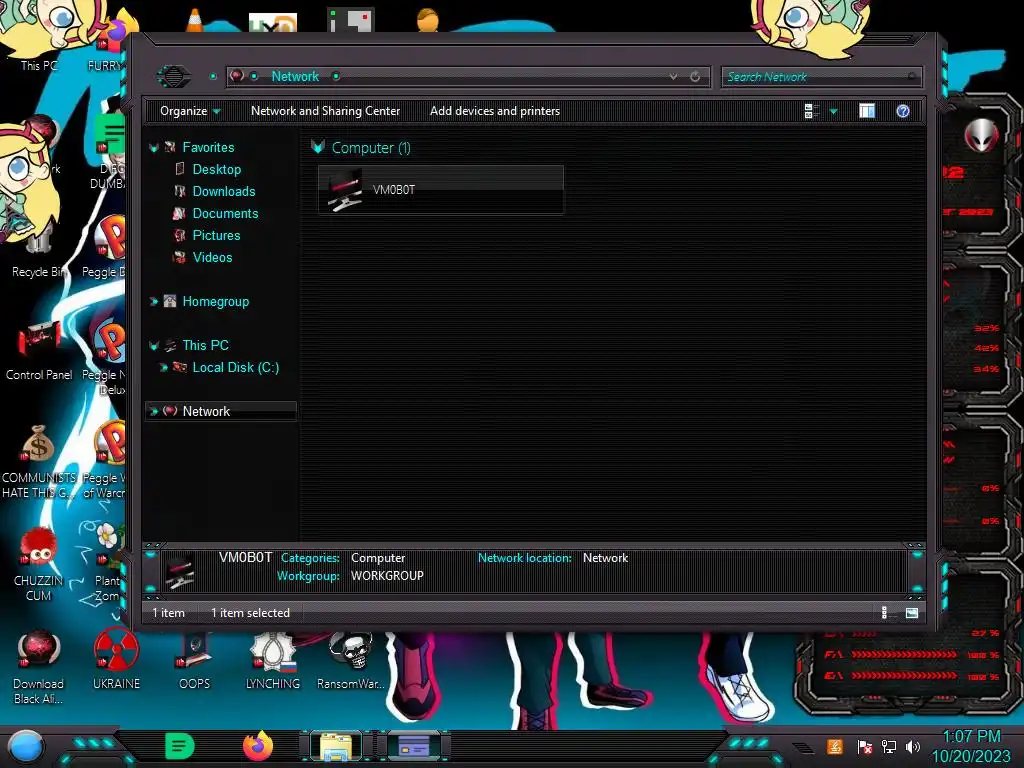
Task: Click the Search Network field
Action: (x=821, y=76)
